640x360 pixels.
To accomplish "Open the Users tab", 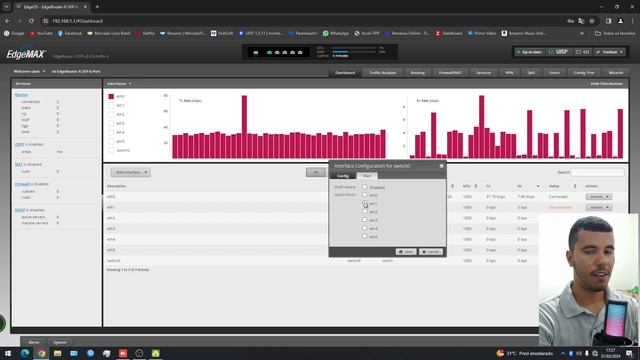I will point(554,73).
